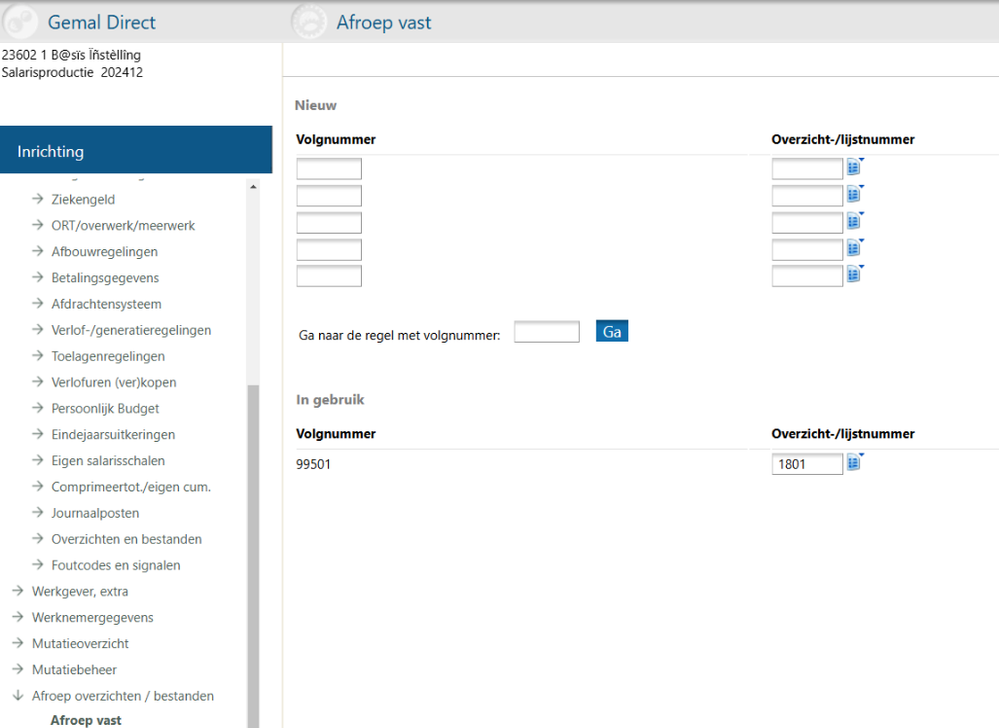Open Overzichten en bestanden item
This screenshot has width=999, height=728.
coord(127,539)
